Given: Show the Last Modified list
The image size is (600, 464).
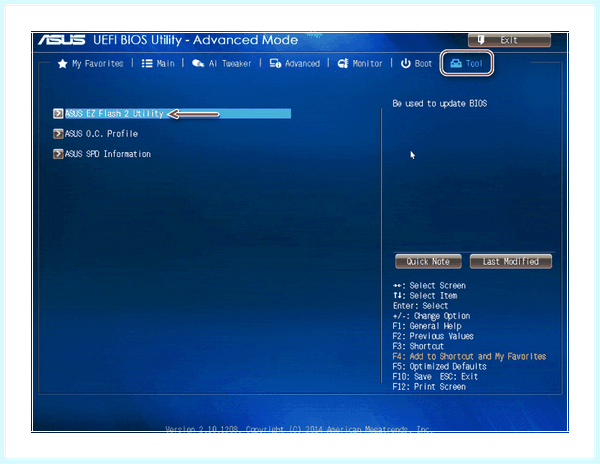Looking at the screenshot, I should click(511, 262).
